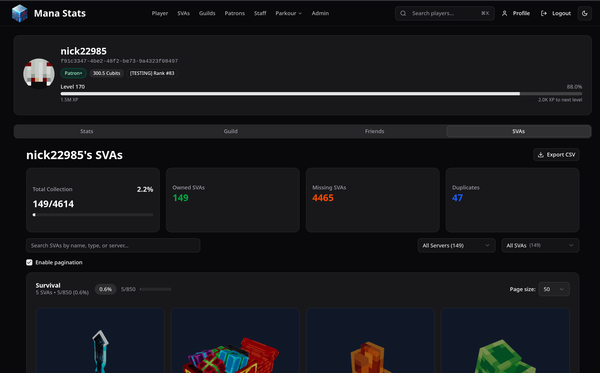This screenshot has width=600, height=373.
Task: Open the Staff nav item
Action: coord(260,13)
